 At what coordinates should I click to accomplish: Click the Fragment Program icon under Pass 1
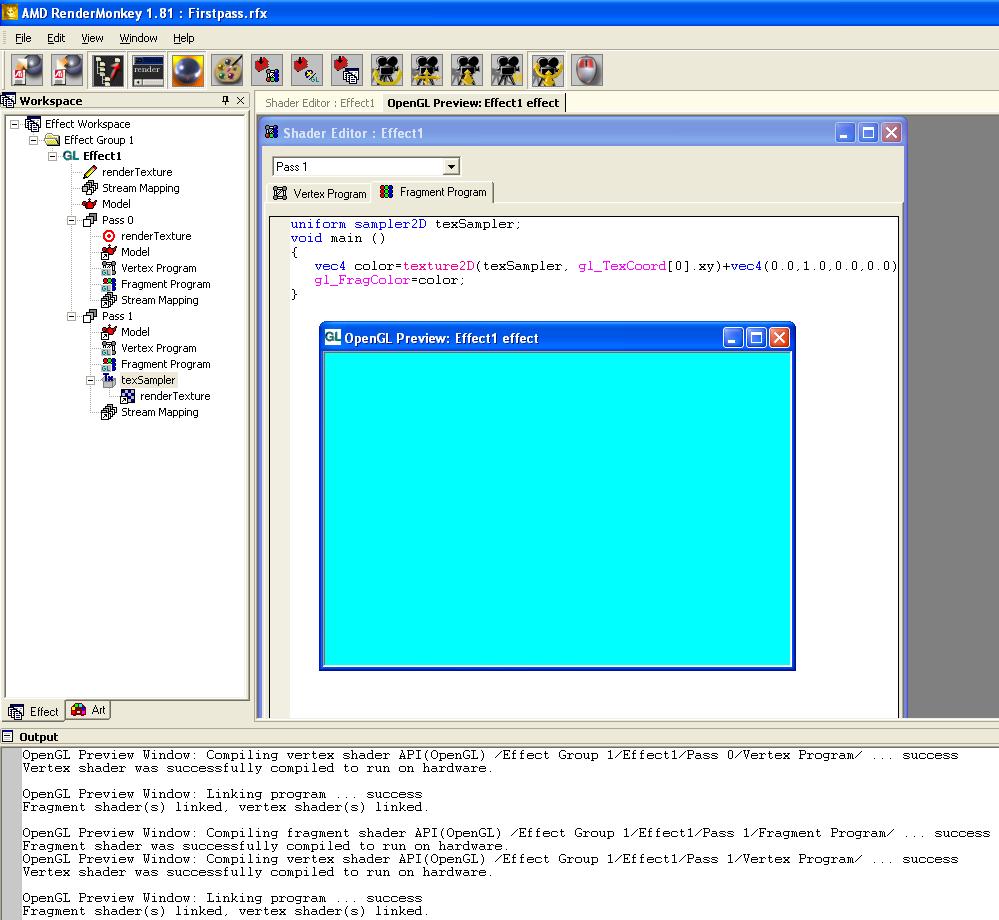(109, 364)
